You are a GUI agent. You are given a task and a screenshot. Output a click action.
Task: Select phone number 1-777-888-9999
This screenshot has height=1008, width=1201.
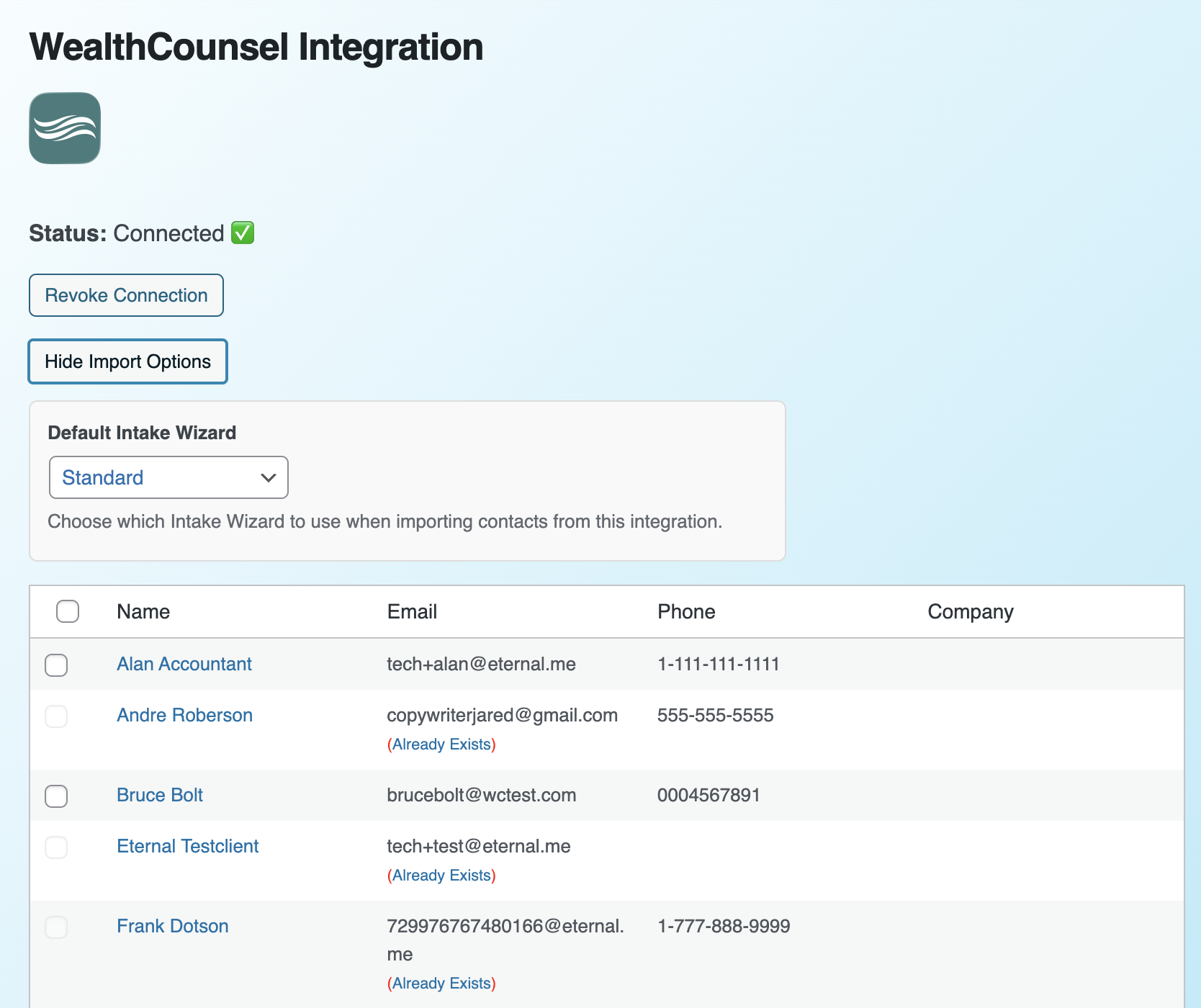724,926
